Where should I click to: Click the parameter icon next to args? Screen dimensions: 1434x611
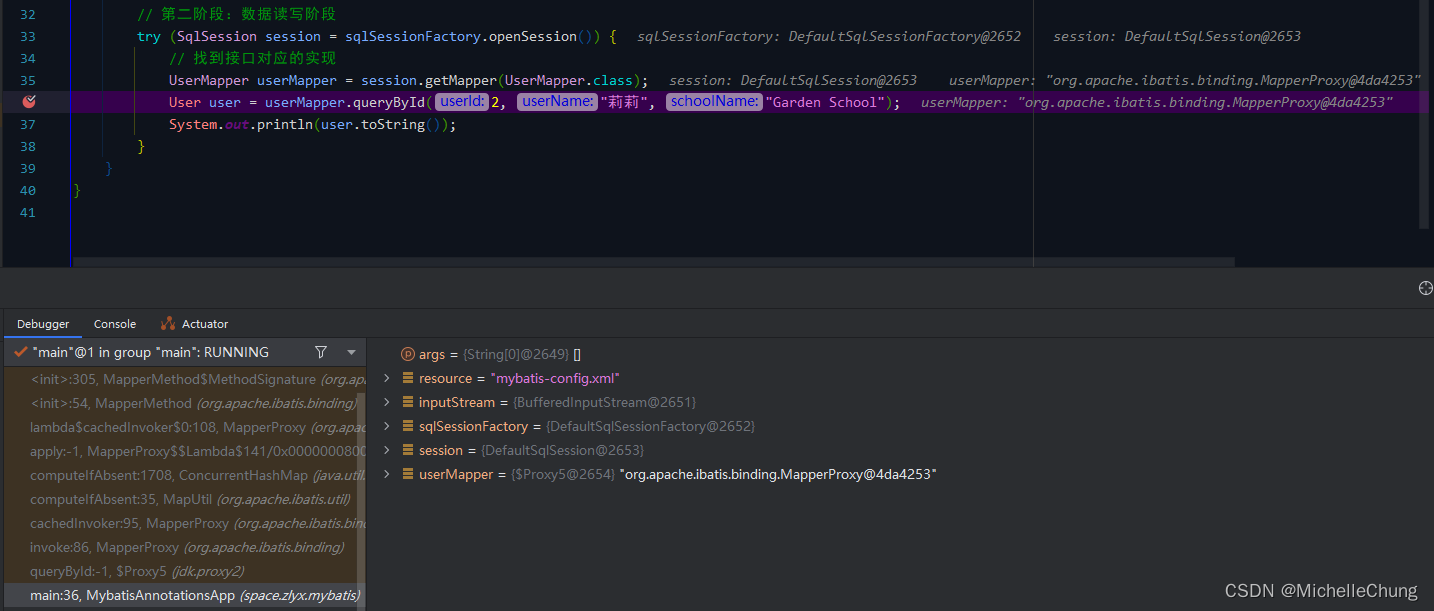(x=408, y=354)
